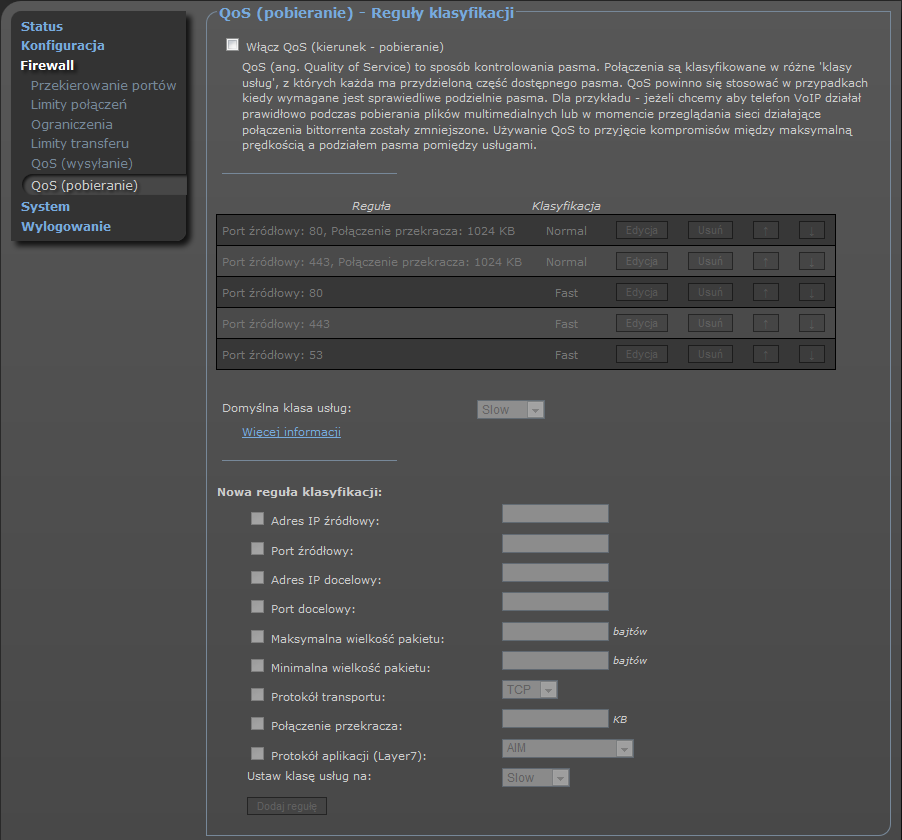Open the Layer7 AIM protocol dropdown
The height and width of the screenshot is (840, 902).
tap(567, 749)
